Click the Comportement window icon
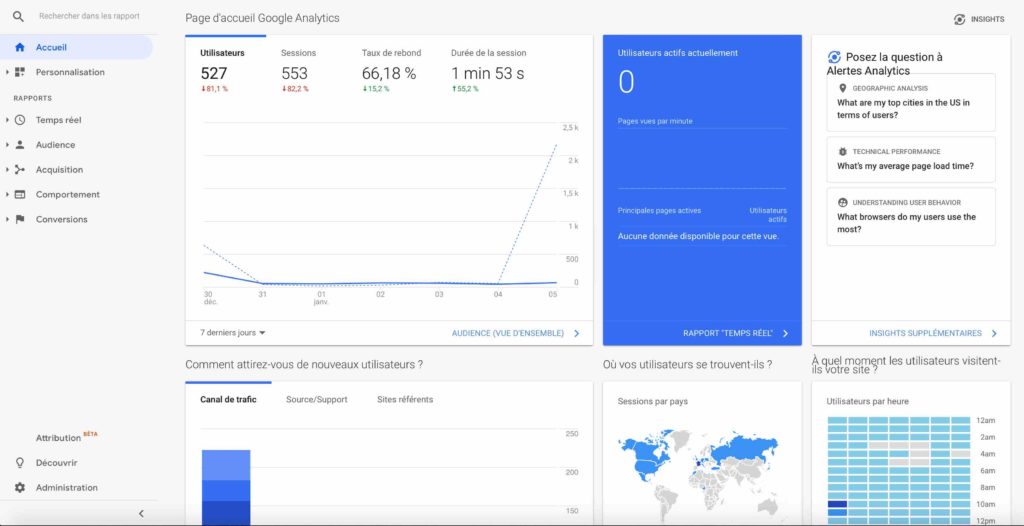The height and width of the screenshot is (526, 1024). pyautogui.click(x=20, y=195)
